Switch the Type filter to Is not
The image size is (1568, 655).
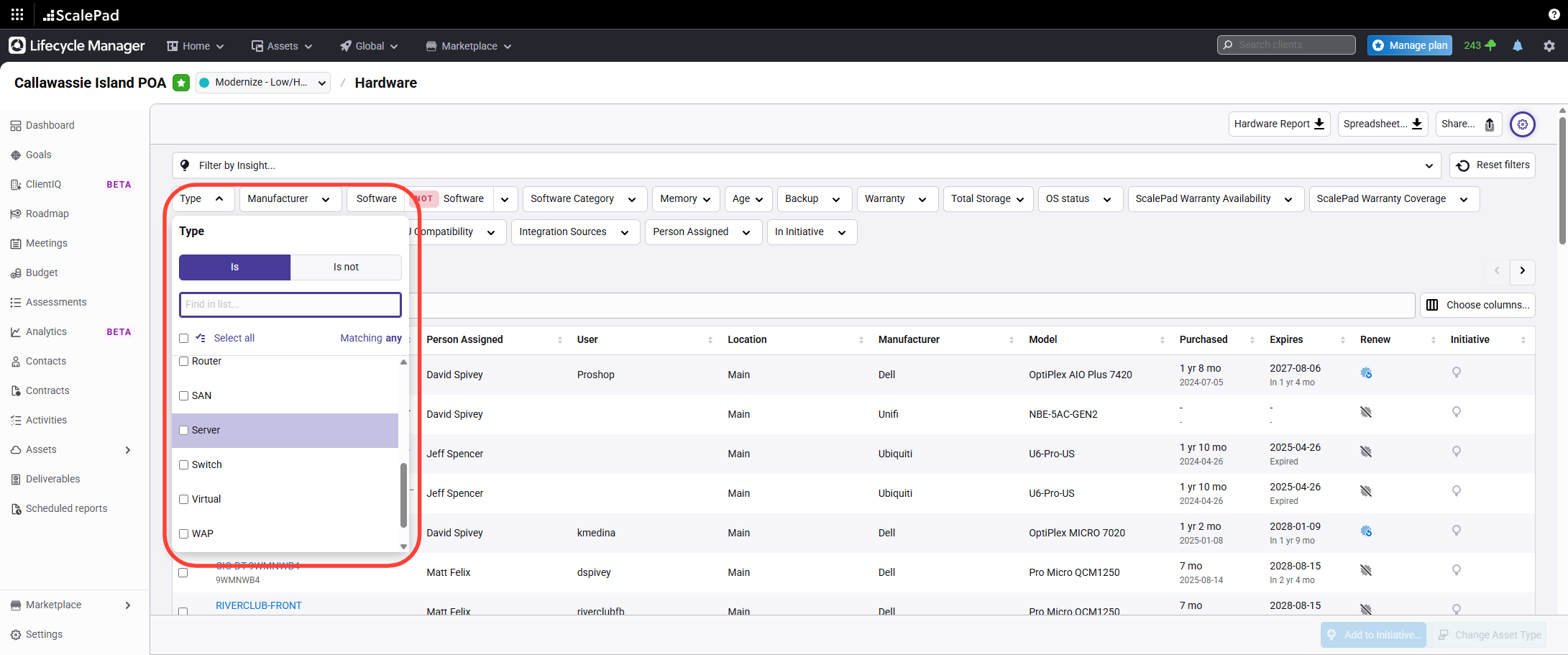(x=346, y=267)
